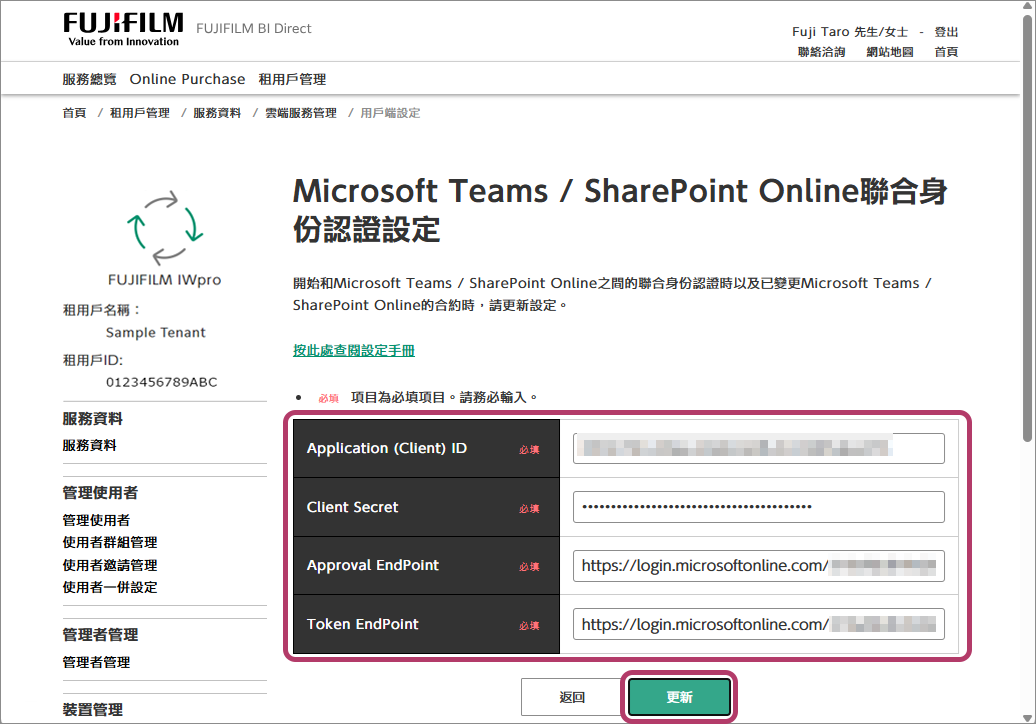Viewport: 1036px width, 724px height.
Task: Open 網站地圖 link
Action: [x=890, y=52]
